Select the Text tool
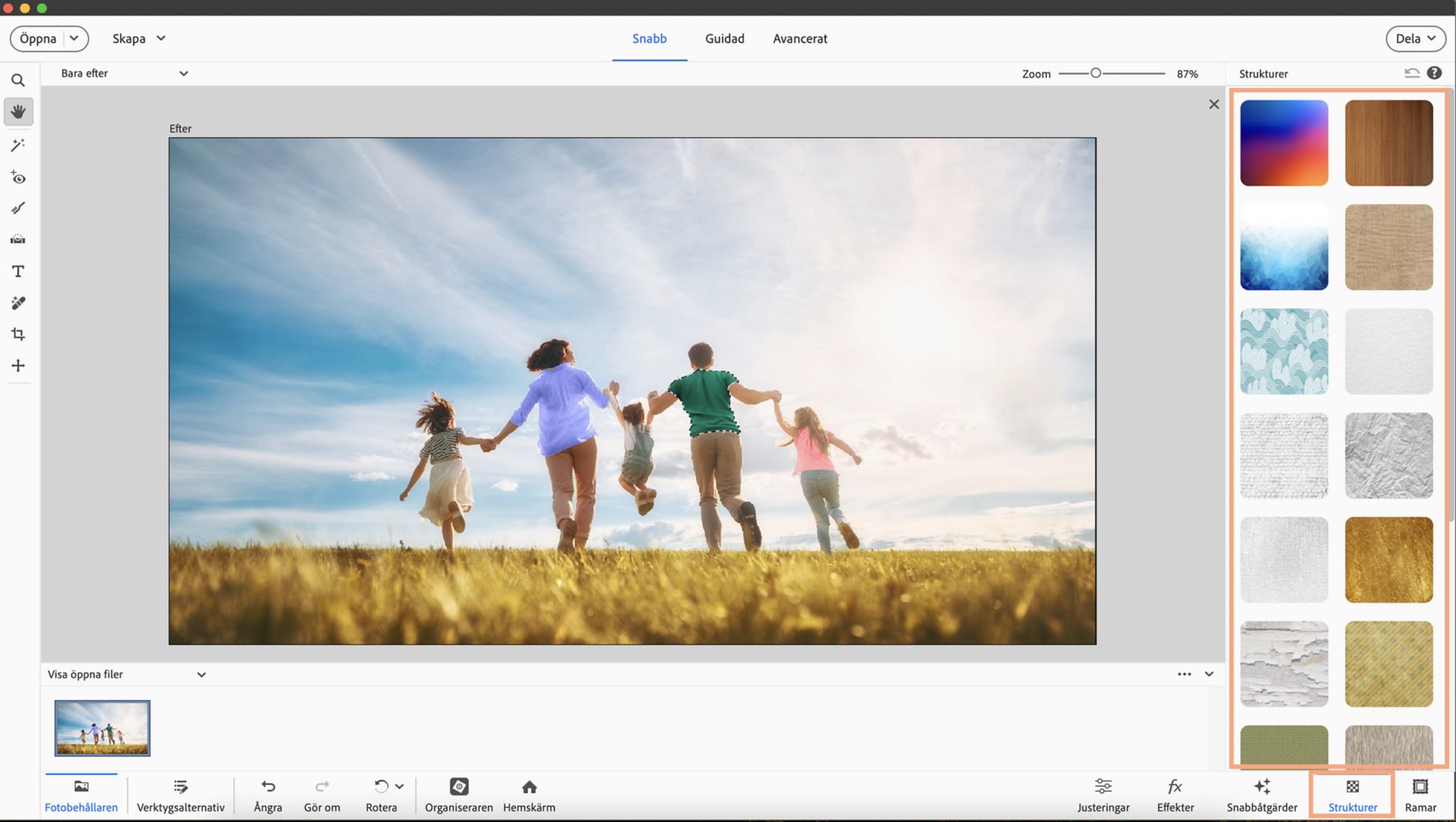1456x822 pixels. tap(18, 271)
